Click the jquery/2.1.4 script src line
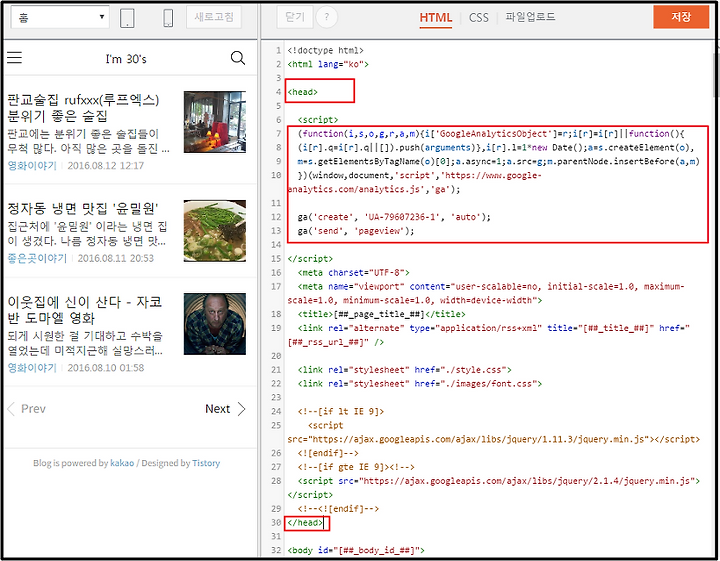 tap(499, 481)
